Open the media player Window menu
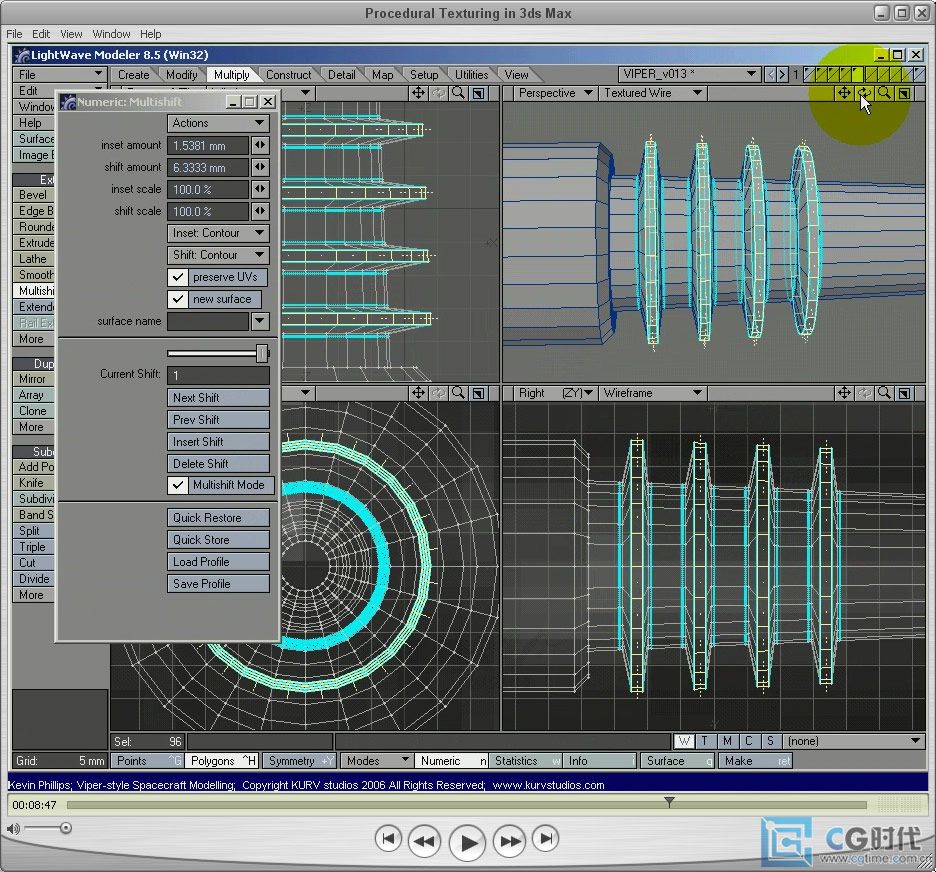Viewport: 936px width, 872px height. 111,34
